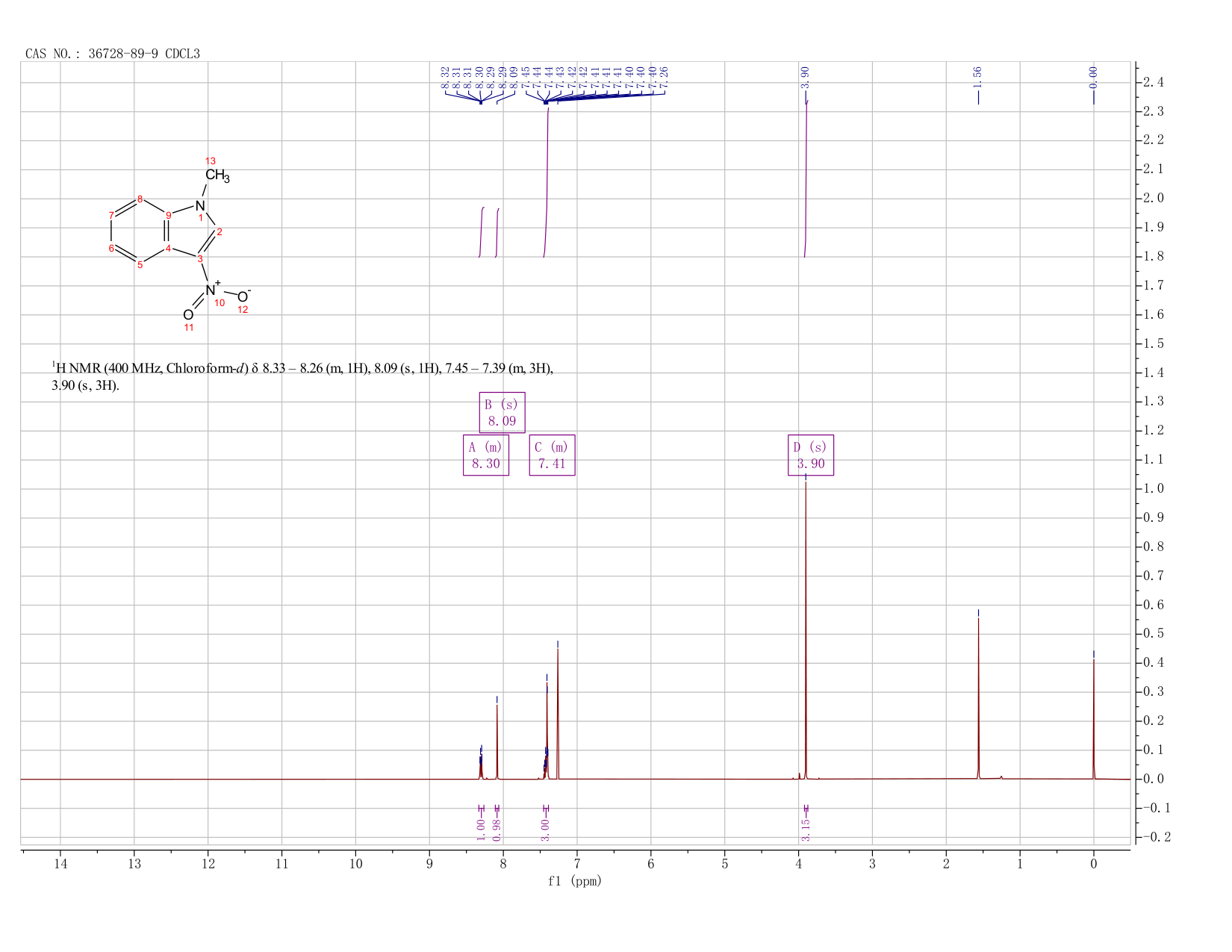Viewport: 1232px width, 952px height.
Task: Click the peak label '3.90' at the top
Action: [x=805, y=77]
